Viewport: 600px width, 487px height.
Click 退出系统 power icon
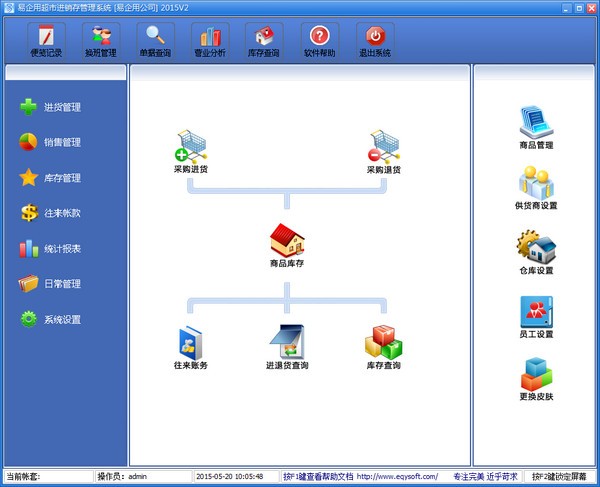tap(375, 41)
